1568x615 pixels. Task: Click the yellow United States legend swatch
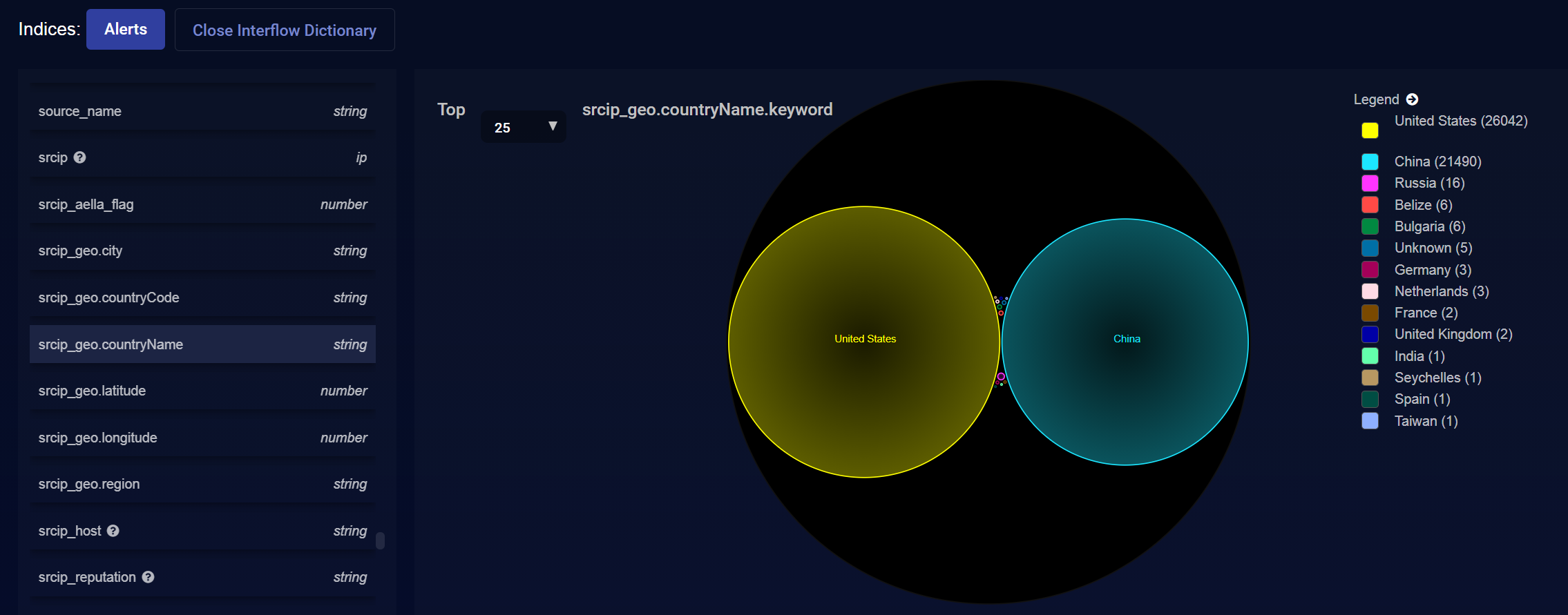tap(1370, 130)
